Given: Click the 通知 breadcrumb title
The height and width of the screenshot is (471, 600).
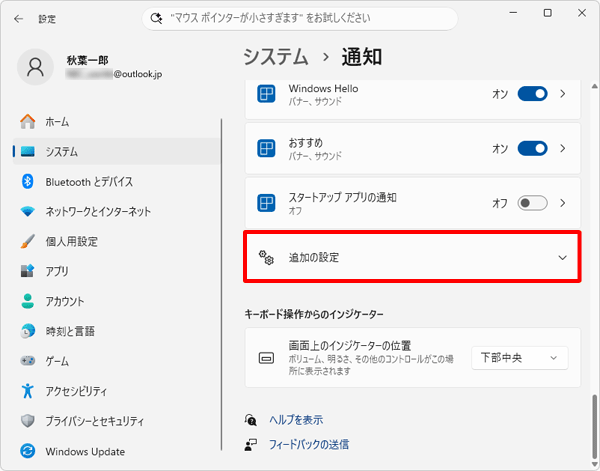Looking at the screenshot, I should (362, 57).
